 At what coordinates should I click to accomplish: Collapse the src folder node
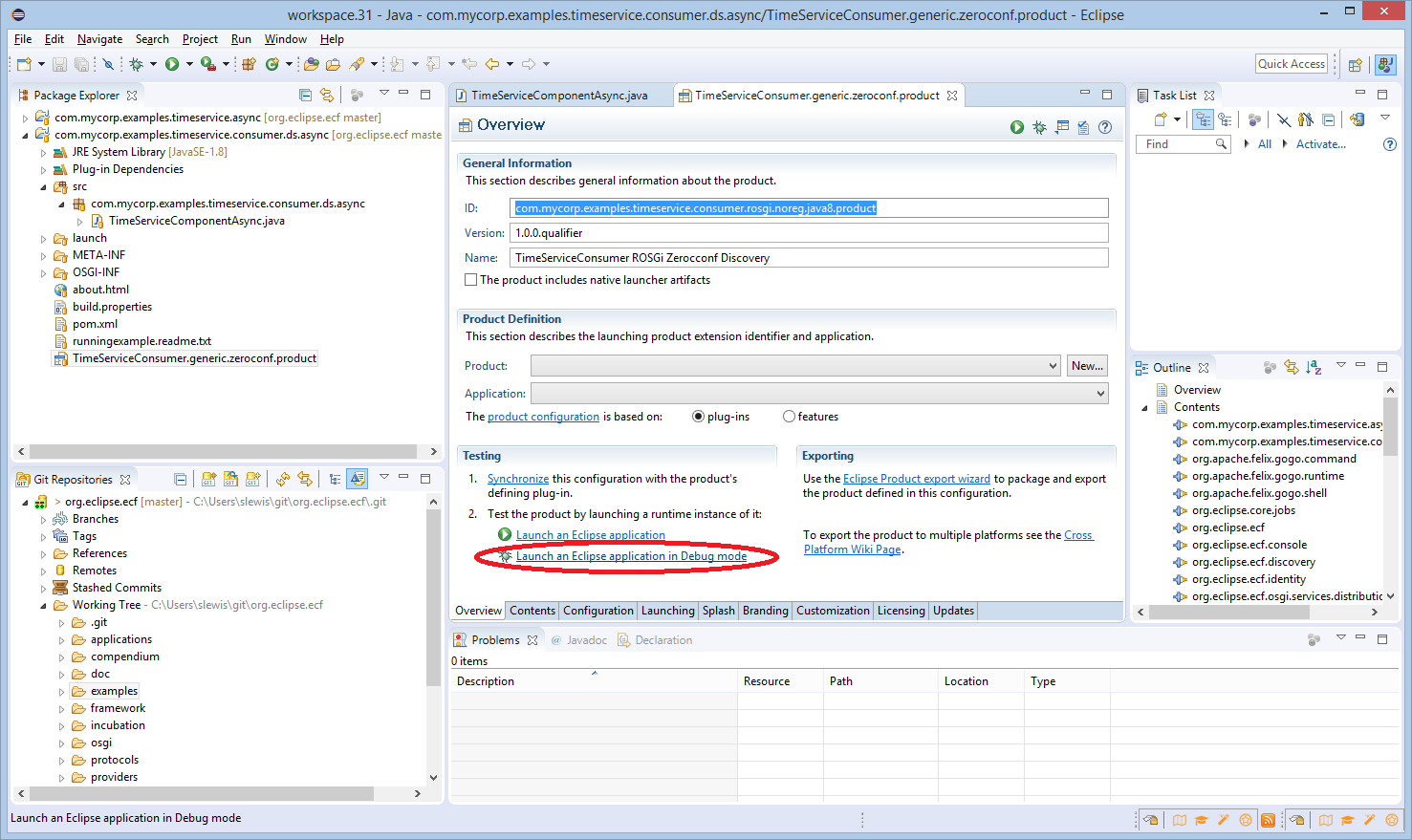coord(43,186)
